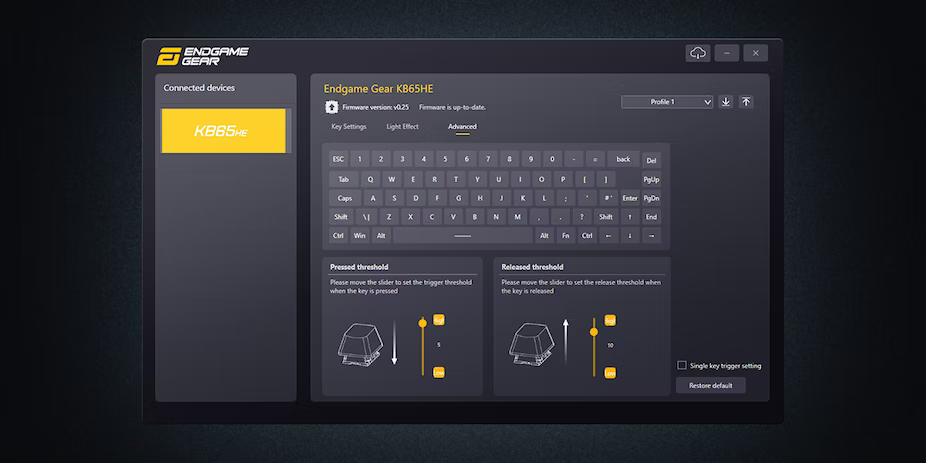Click the Low button for pressed threshold
The image size is (926, 463).
coord(439,372)
